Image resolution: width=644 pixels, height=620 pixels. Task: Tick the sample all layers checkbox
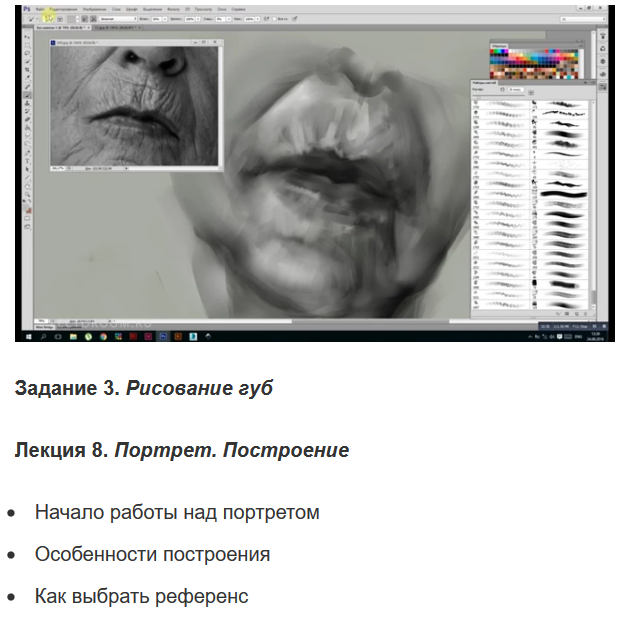tap(274, 19)
